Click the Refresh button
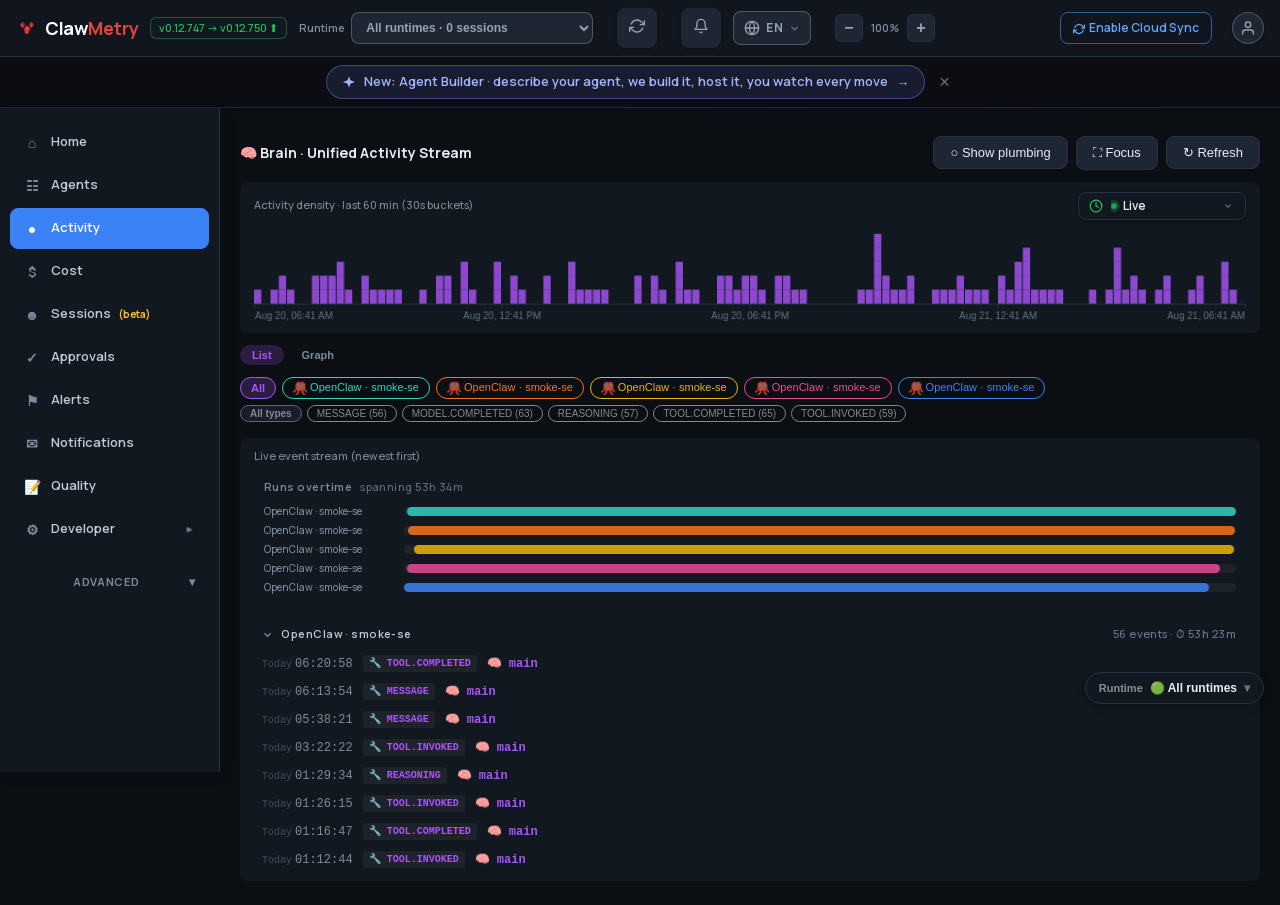 1213,153
